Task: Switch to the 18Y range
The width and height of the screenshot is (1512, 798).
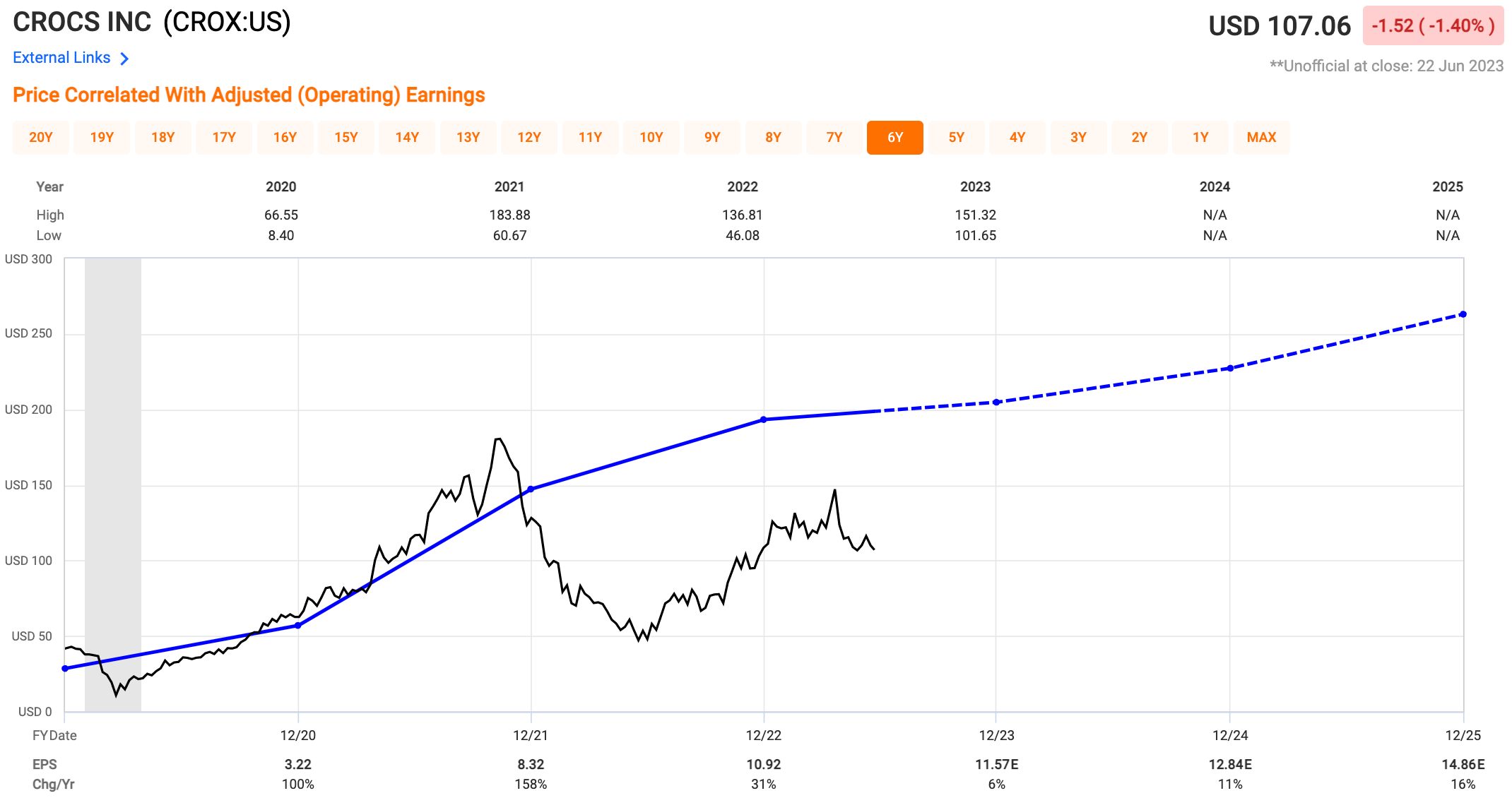Action: click(163, 138)
